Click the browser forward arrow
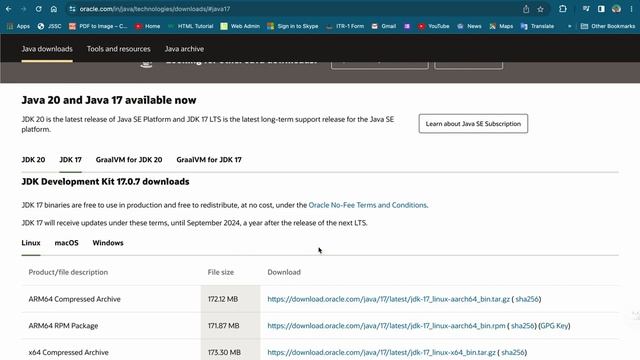640x360 pixels. (x=23, y=9)
